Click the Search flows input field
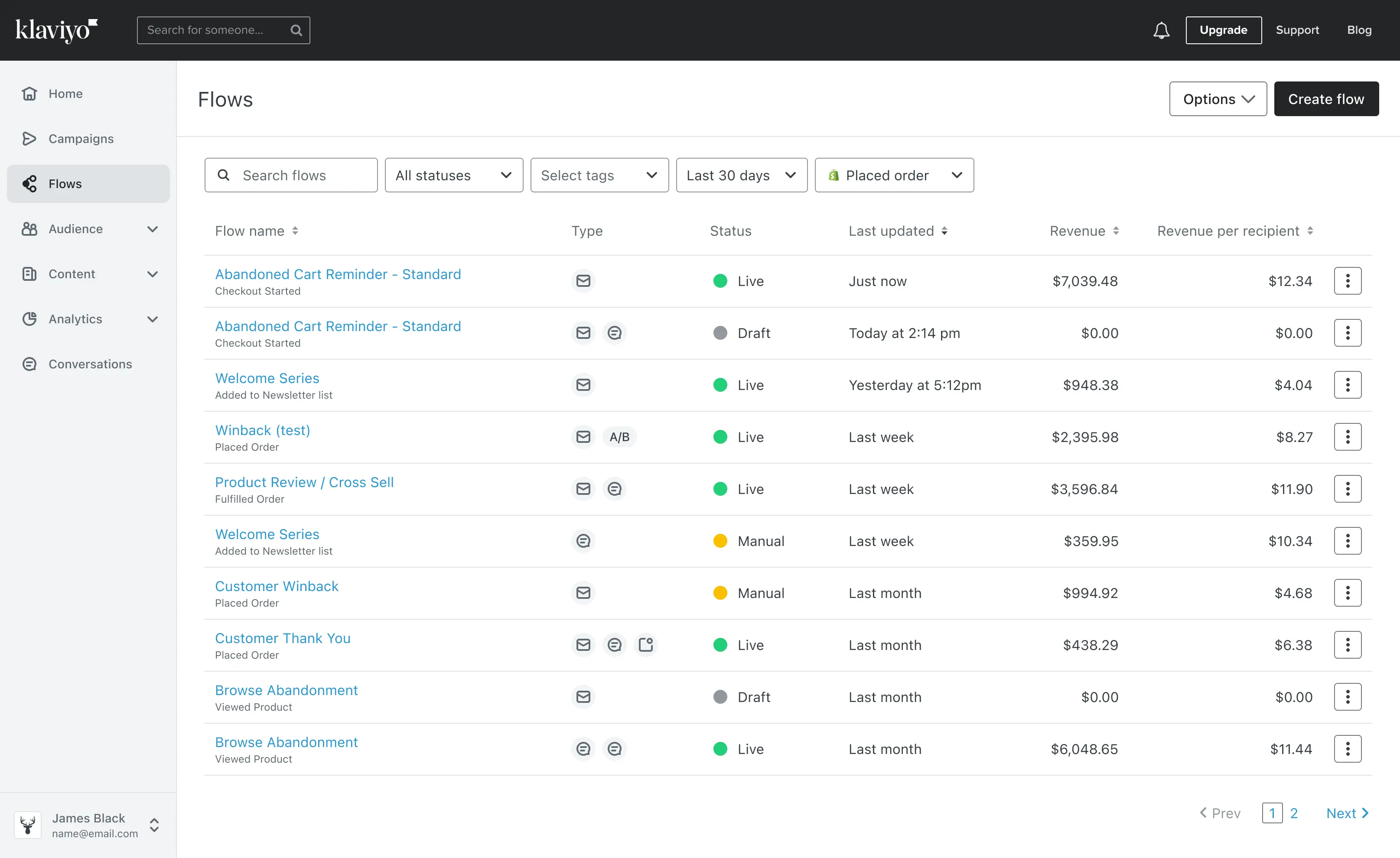 [x=291, y=174]
